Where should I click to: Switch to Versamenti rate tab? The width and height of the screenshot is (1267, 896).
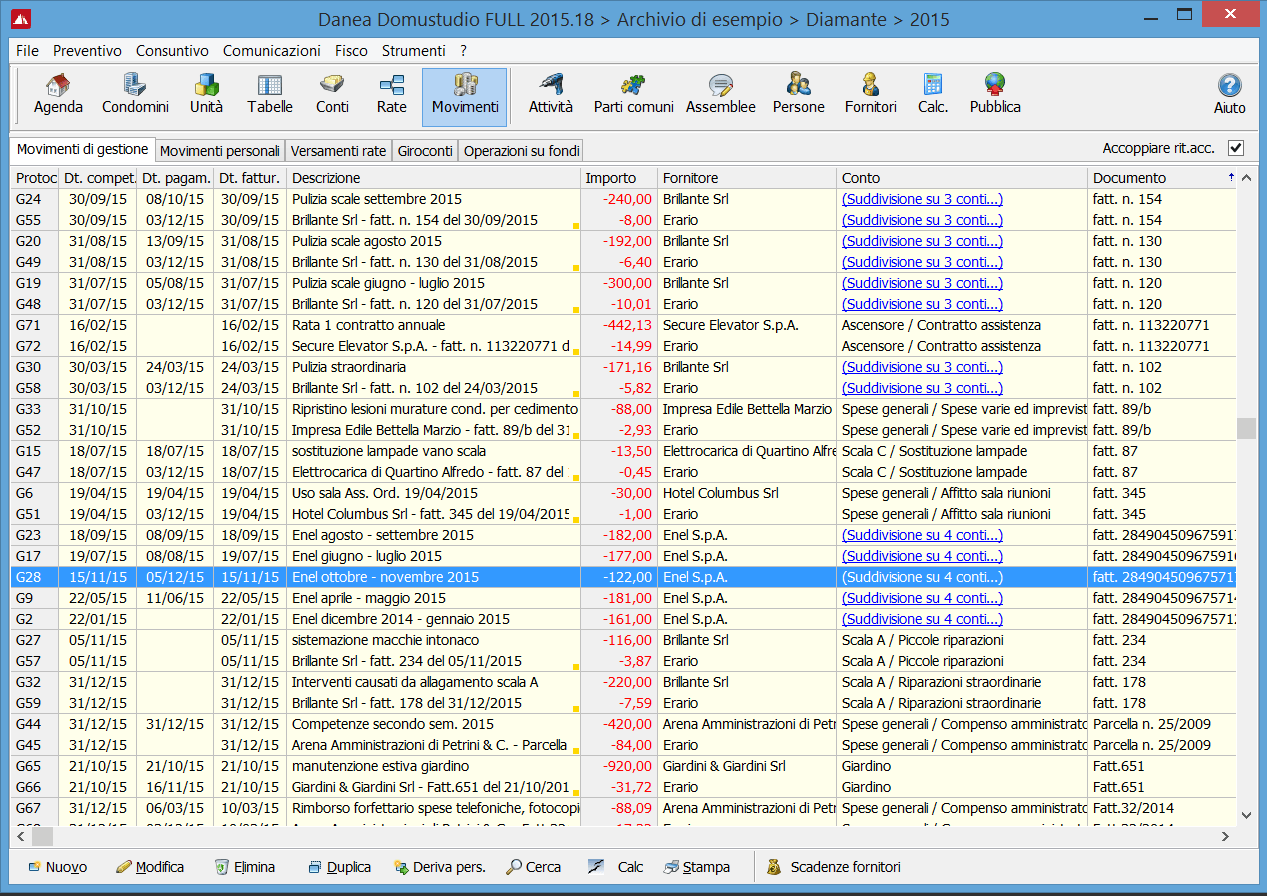click(339, 151)
